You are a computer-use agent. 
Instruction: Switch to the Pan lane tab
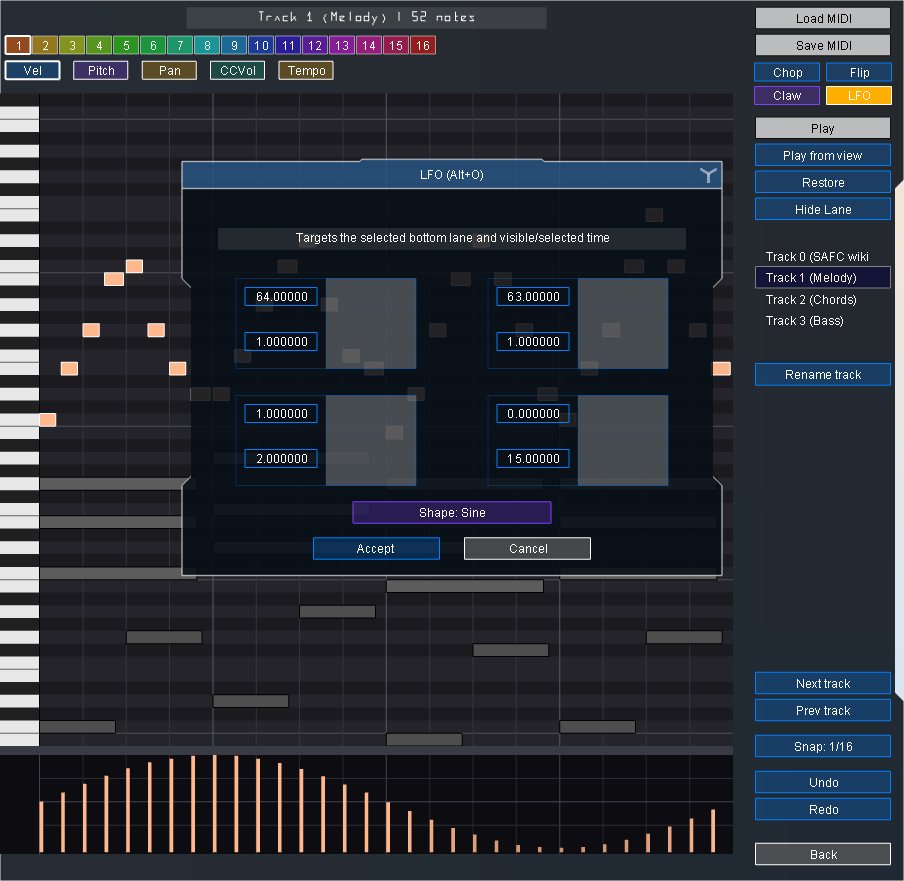point(170,70)
